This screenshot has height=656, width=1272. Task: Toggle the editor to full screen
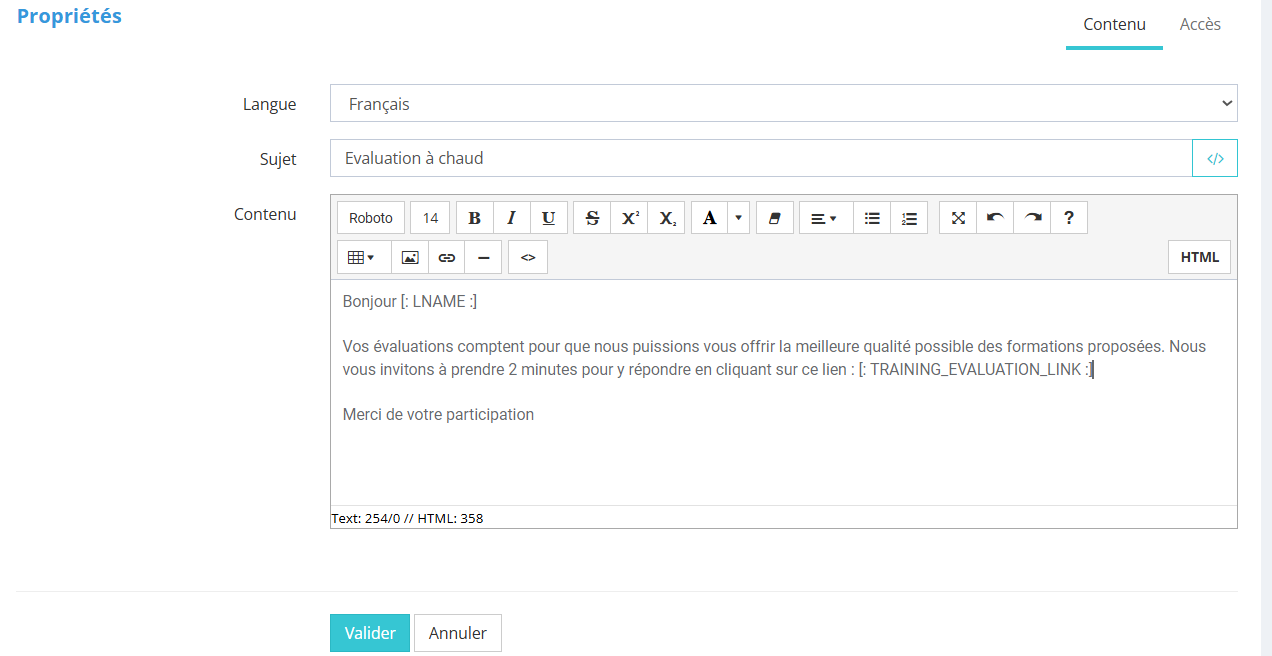tap(958, 218)
